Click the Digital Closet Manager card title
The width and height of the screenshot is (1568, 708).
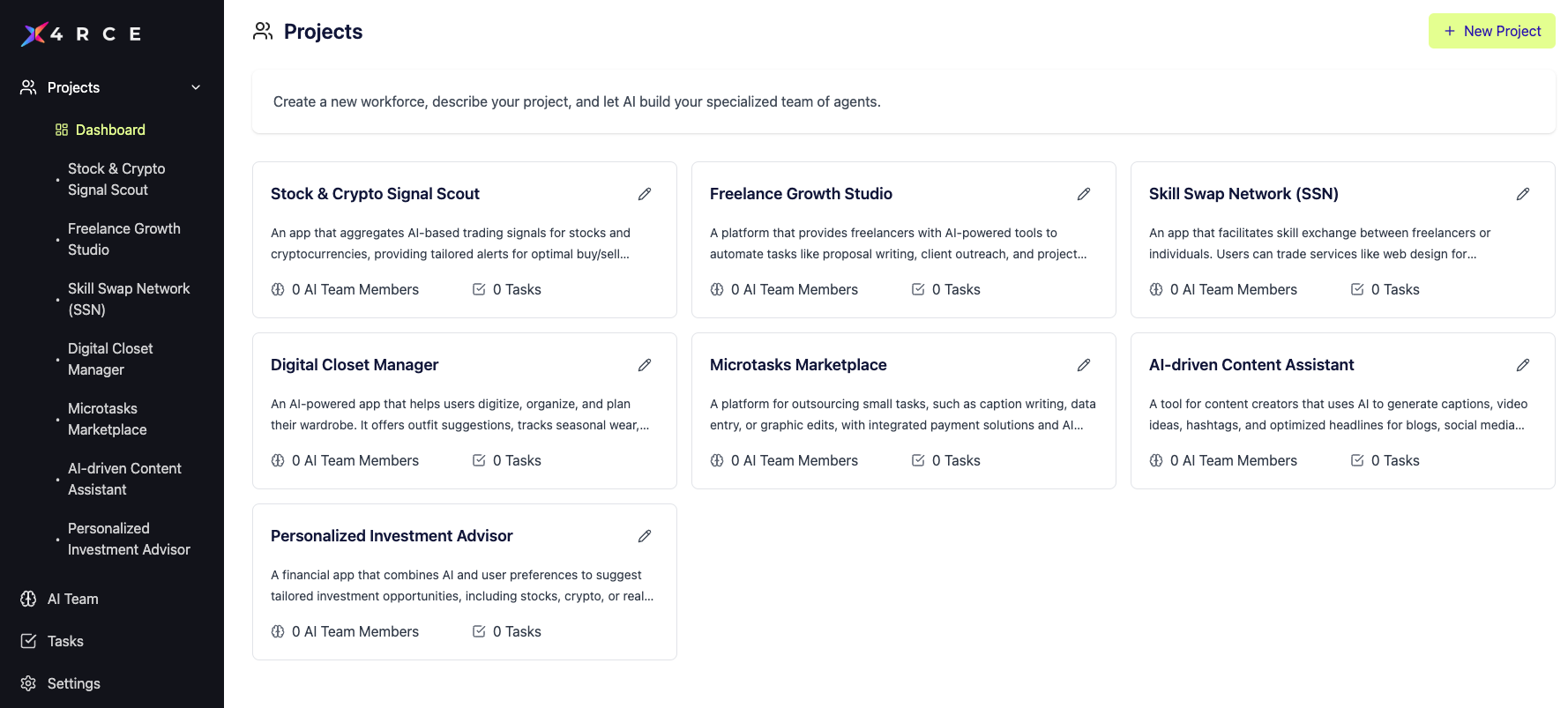click(355, 365)
